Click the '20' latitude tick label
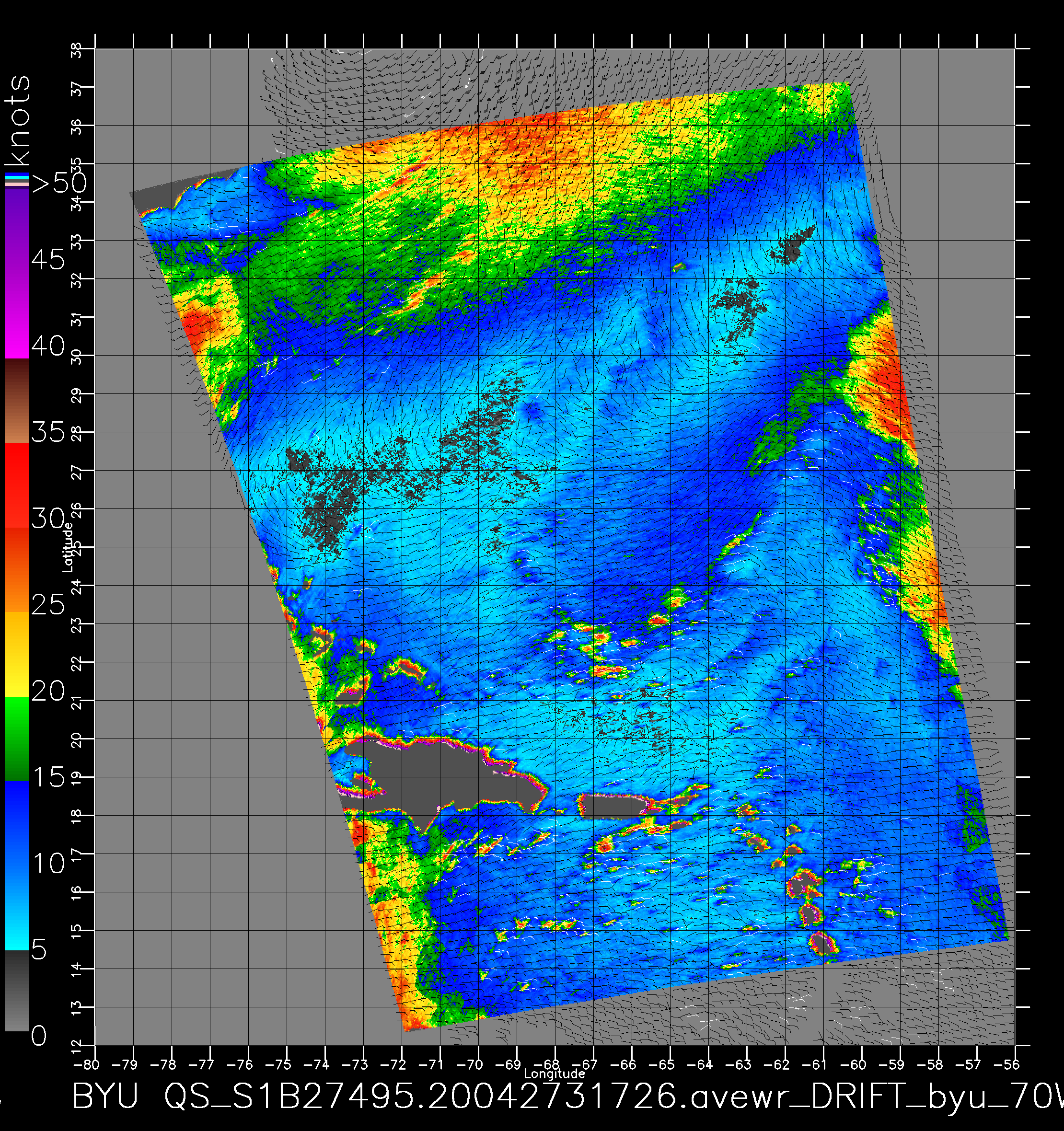This screenshot has height=1131, width=1064. tap(77, 741)
